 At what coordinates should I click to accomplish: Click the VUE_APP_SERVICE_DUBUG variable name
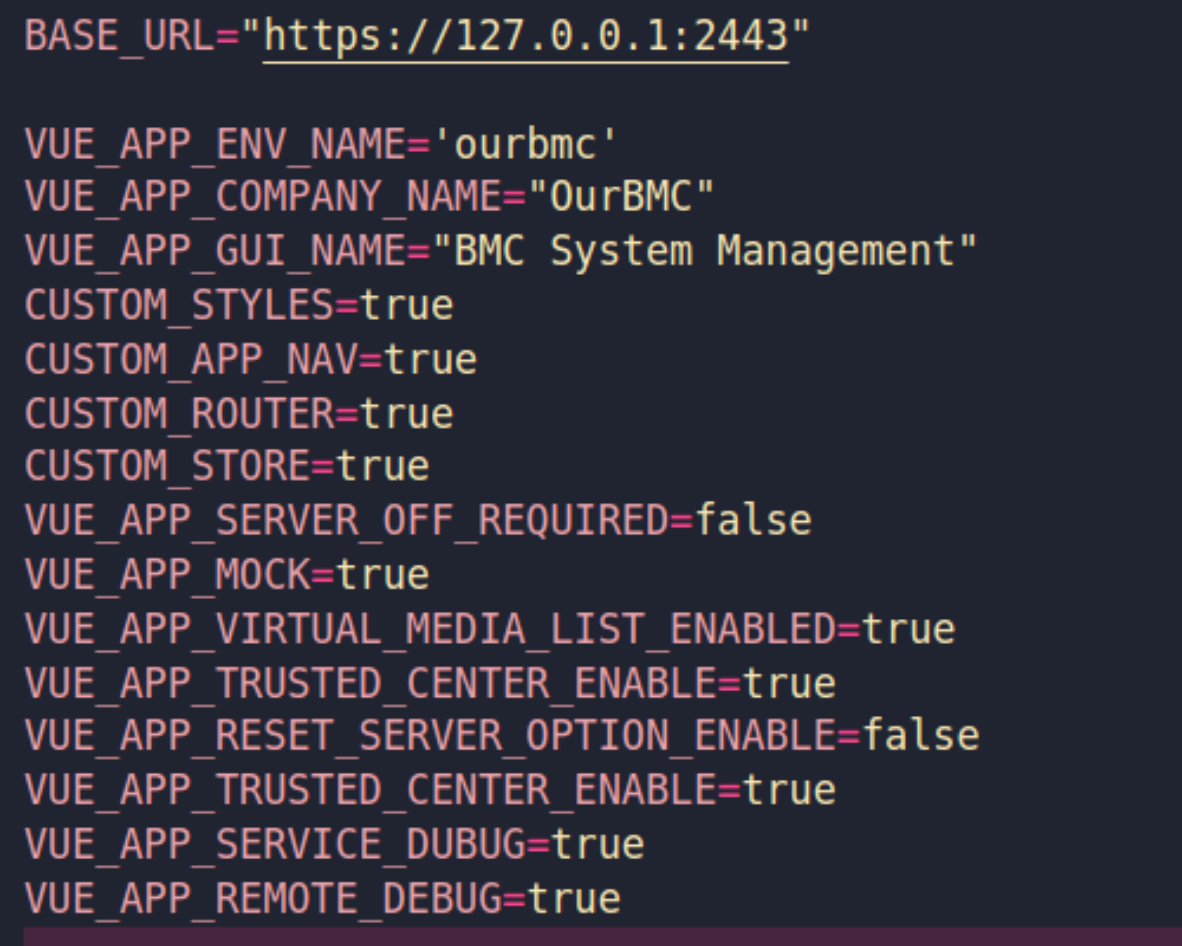coord(275,844)
